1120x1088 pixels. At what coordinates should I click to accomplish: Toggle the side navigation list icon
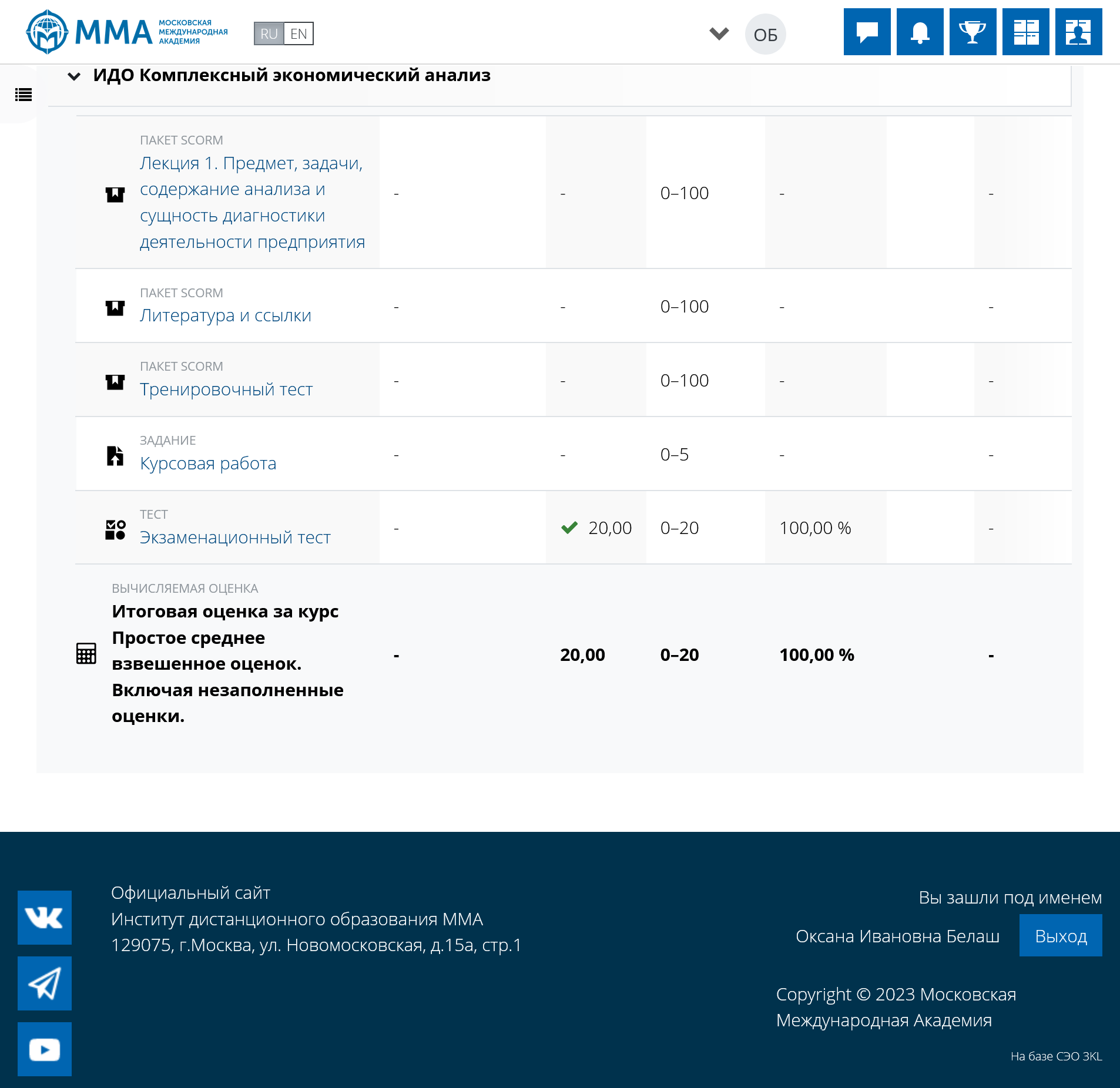(24, 95)
